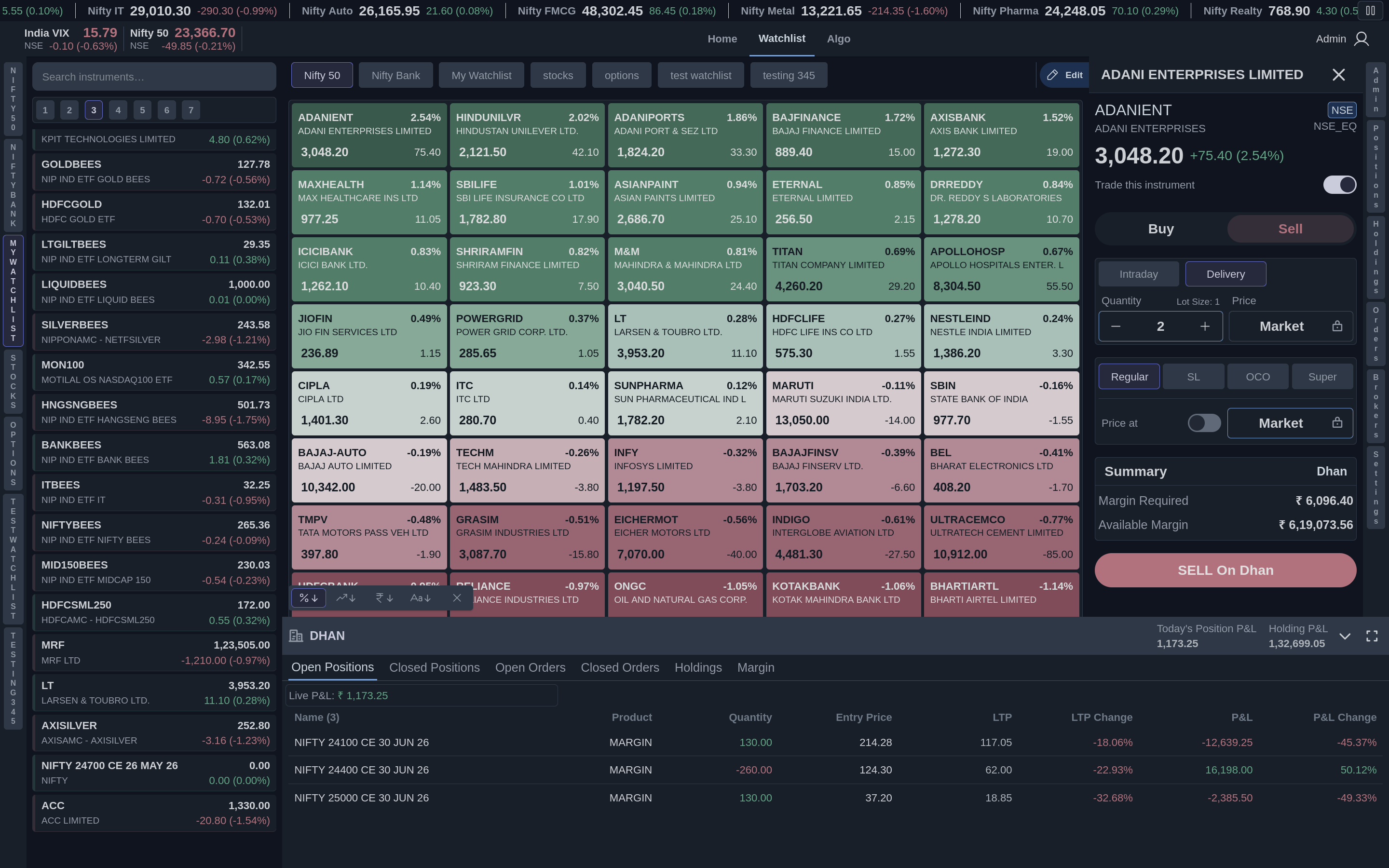Open testing 345 watchlist tab
Image resolution: width=1389 pixels, height=868 pixels.
pos(788,75)
